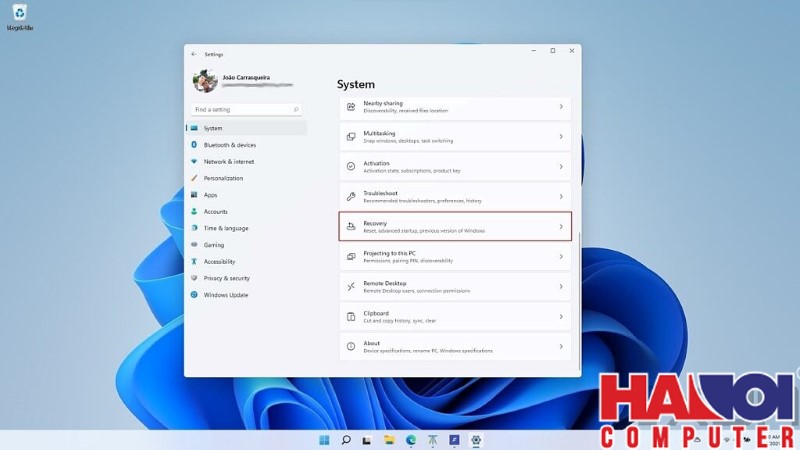Go to the Apps settings section
This screenshot has width=800, height=450.
210,195
